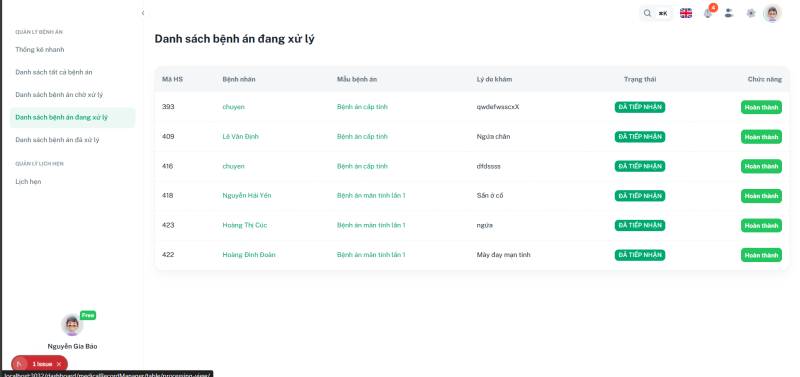
Task: Click the name Nguyễn Gia Bảo
Action: pyautogui.click(x=72, y=346)
